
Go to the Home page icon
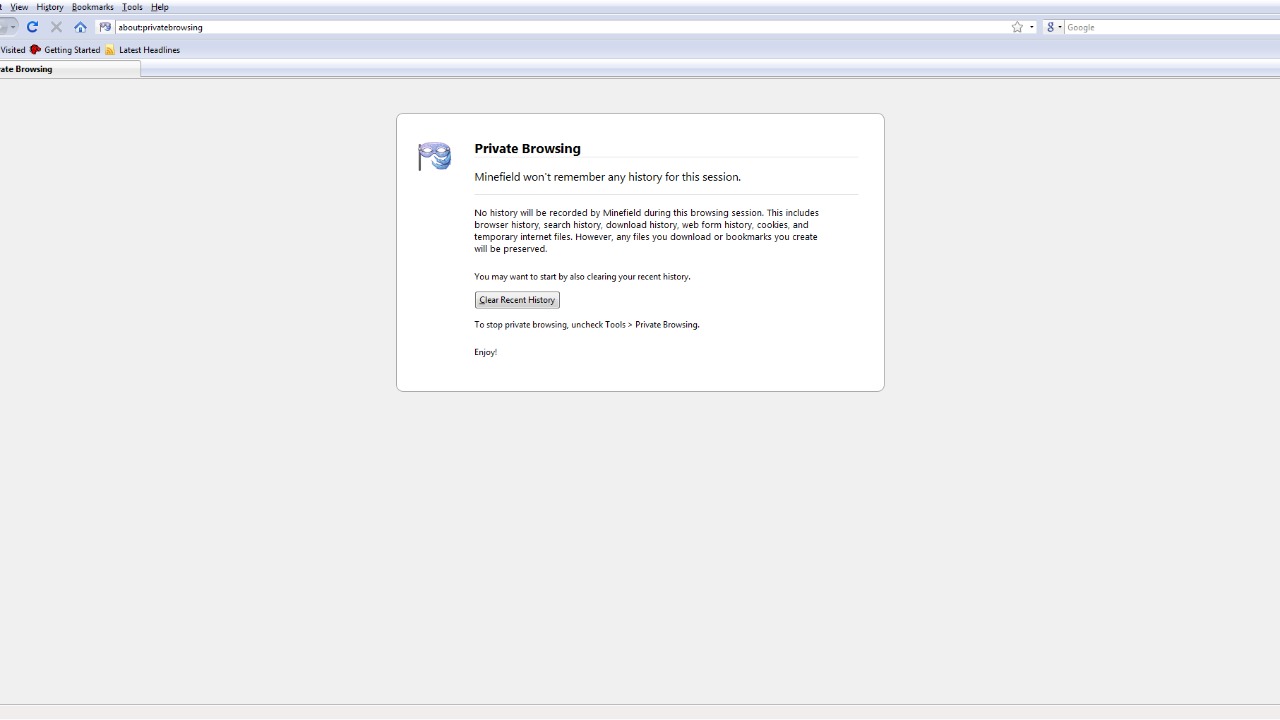tap(80, 27)
